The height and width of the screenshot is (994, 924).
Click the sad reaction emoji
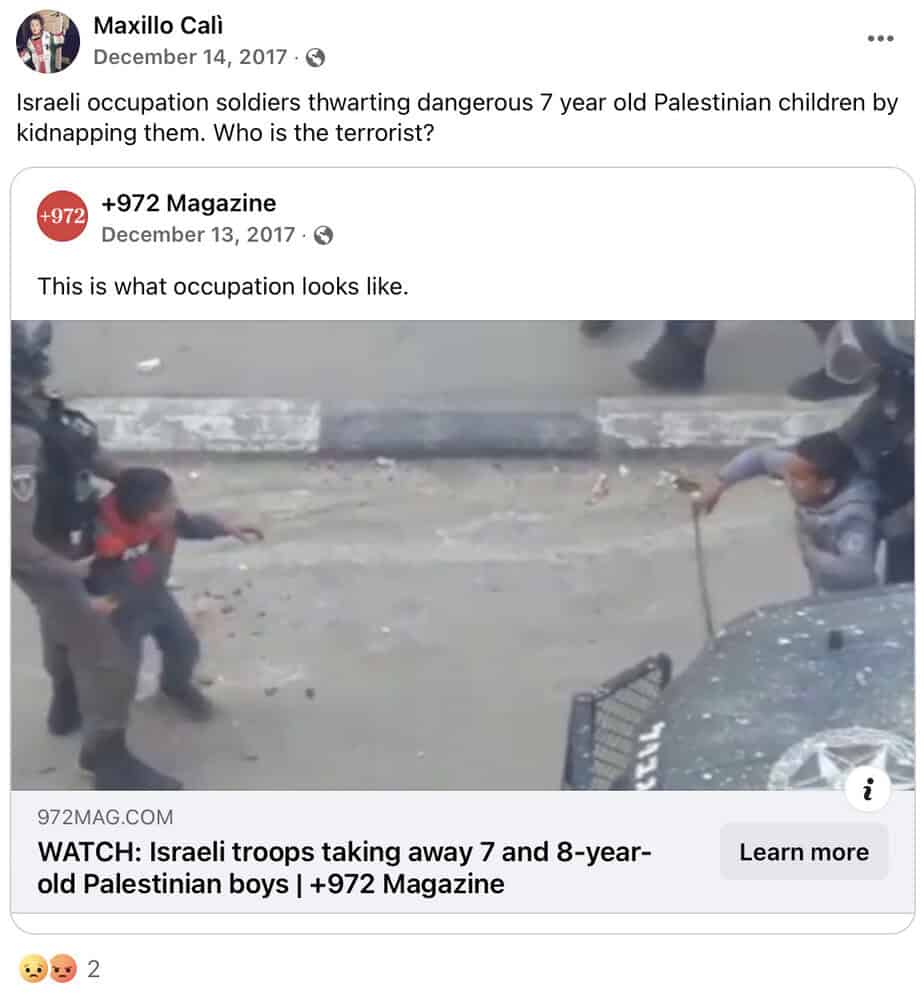click(34, 969)
